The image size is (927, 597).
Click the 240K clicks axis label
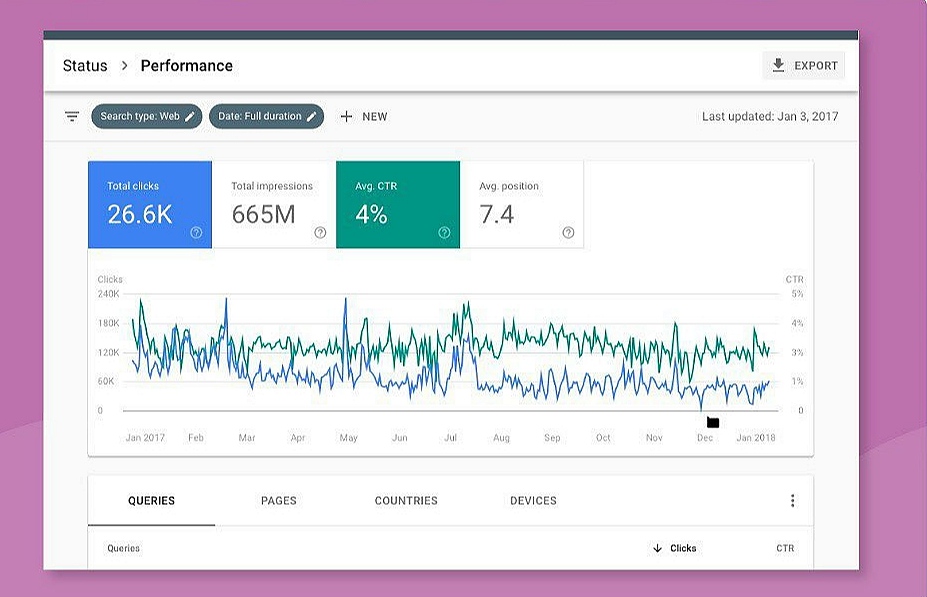(x=109, y=294)
